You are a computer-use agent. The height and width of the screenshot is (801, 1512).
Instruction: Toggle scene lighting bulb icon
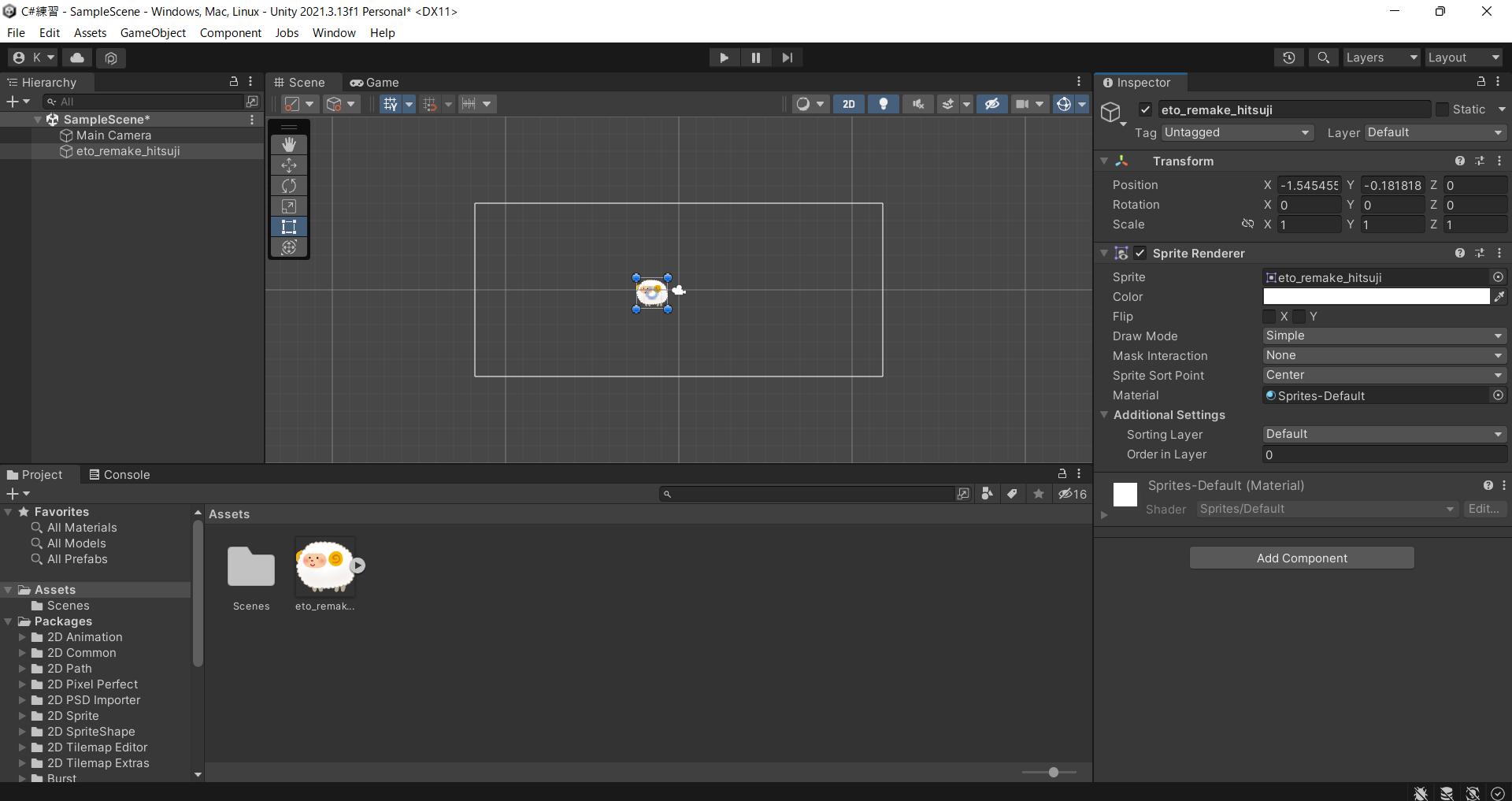[x=884, y=104]
